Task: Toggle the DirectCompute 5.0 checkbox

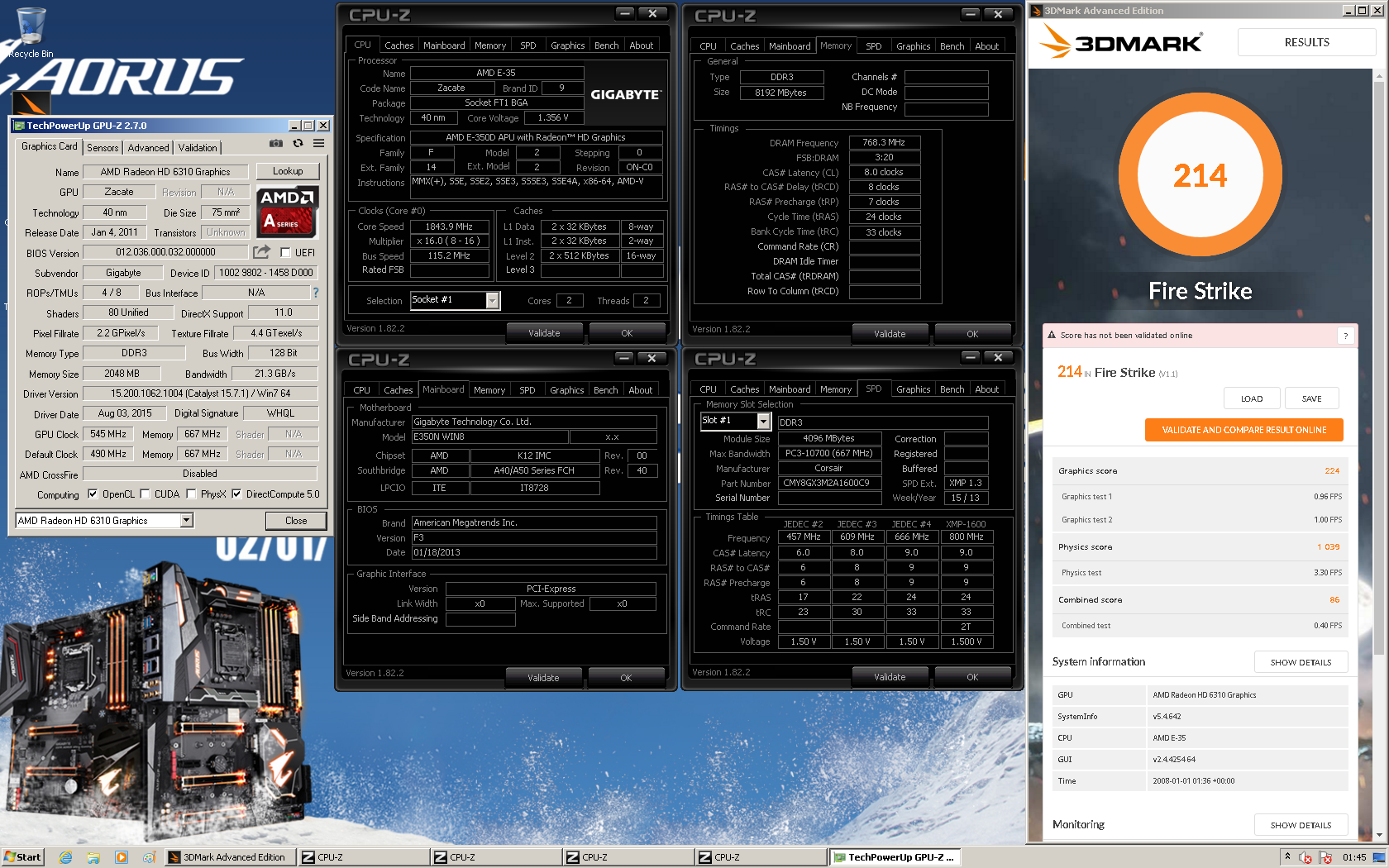Action: [236, 494]
